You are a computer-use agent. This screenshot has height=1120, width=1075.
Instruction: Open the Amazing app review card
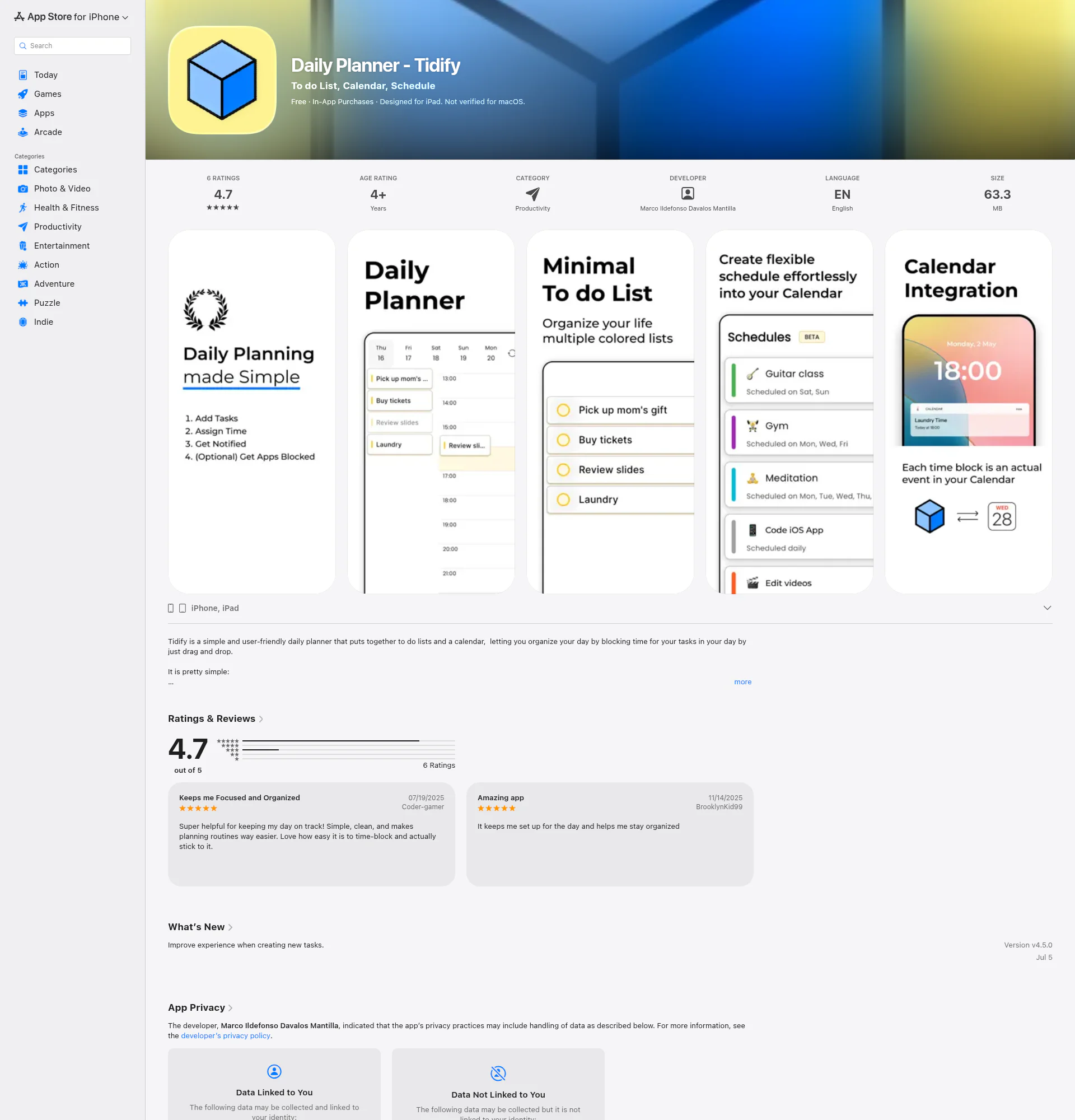point(610,834)
